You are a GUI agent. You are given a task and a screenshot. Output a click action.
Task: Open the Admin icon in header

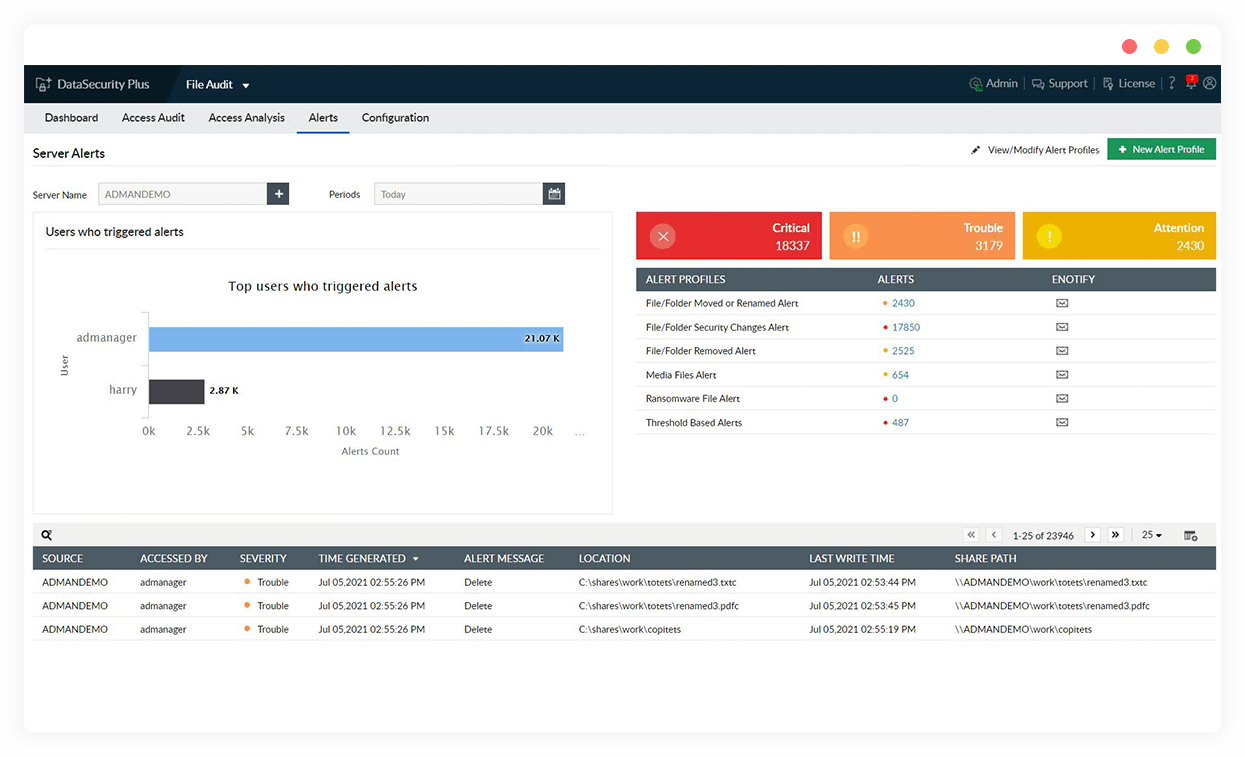pos(975,84)
